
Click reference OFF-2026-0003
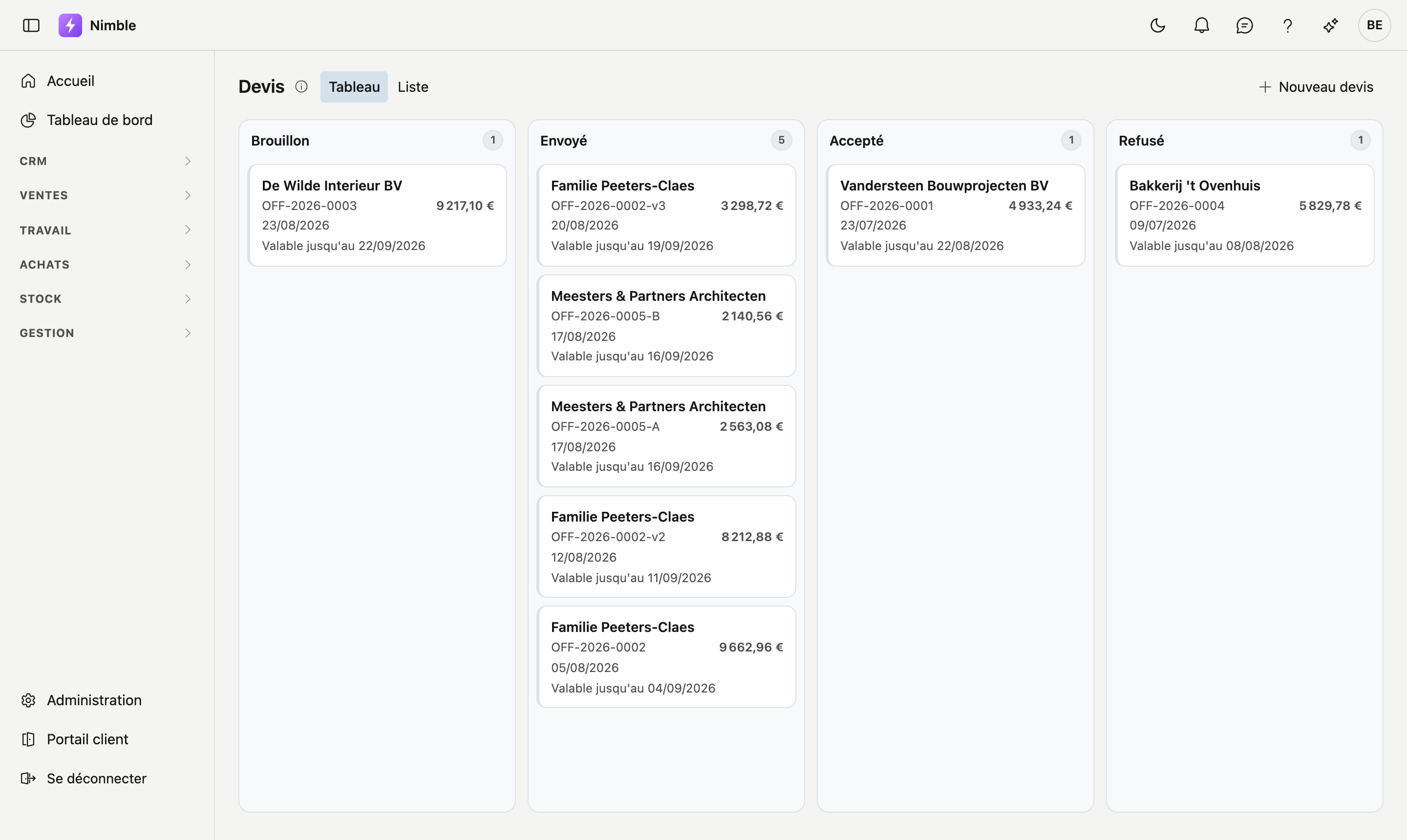tap(309, 206)
